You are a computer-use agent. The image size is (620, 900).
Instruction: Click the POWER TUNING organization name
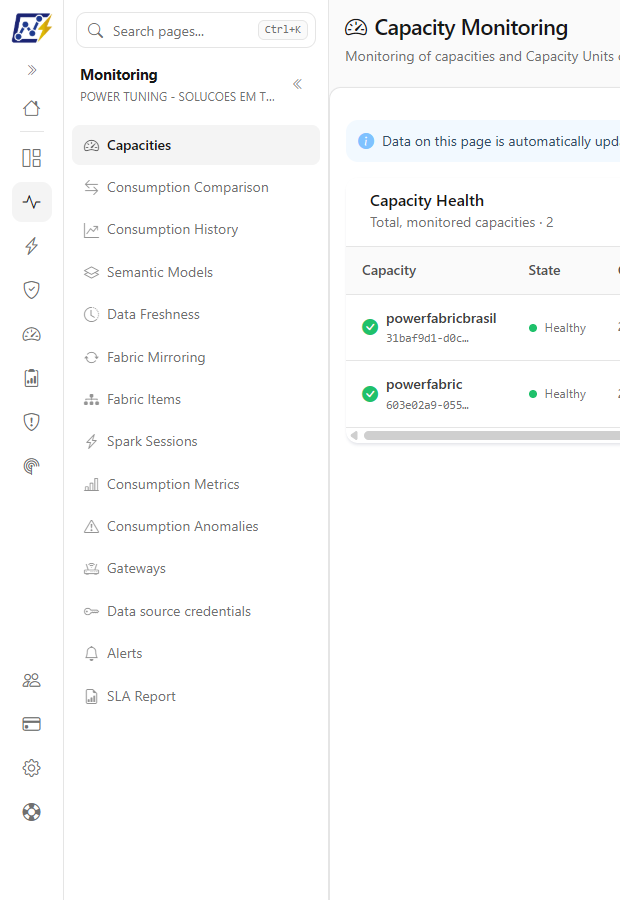pyautogui.click(x=177, y=97)
